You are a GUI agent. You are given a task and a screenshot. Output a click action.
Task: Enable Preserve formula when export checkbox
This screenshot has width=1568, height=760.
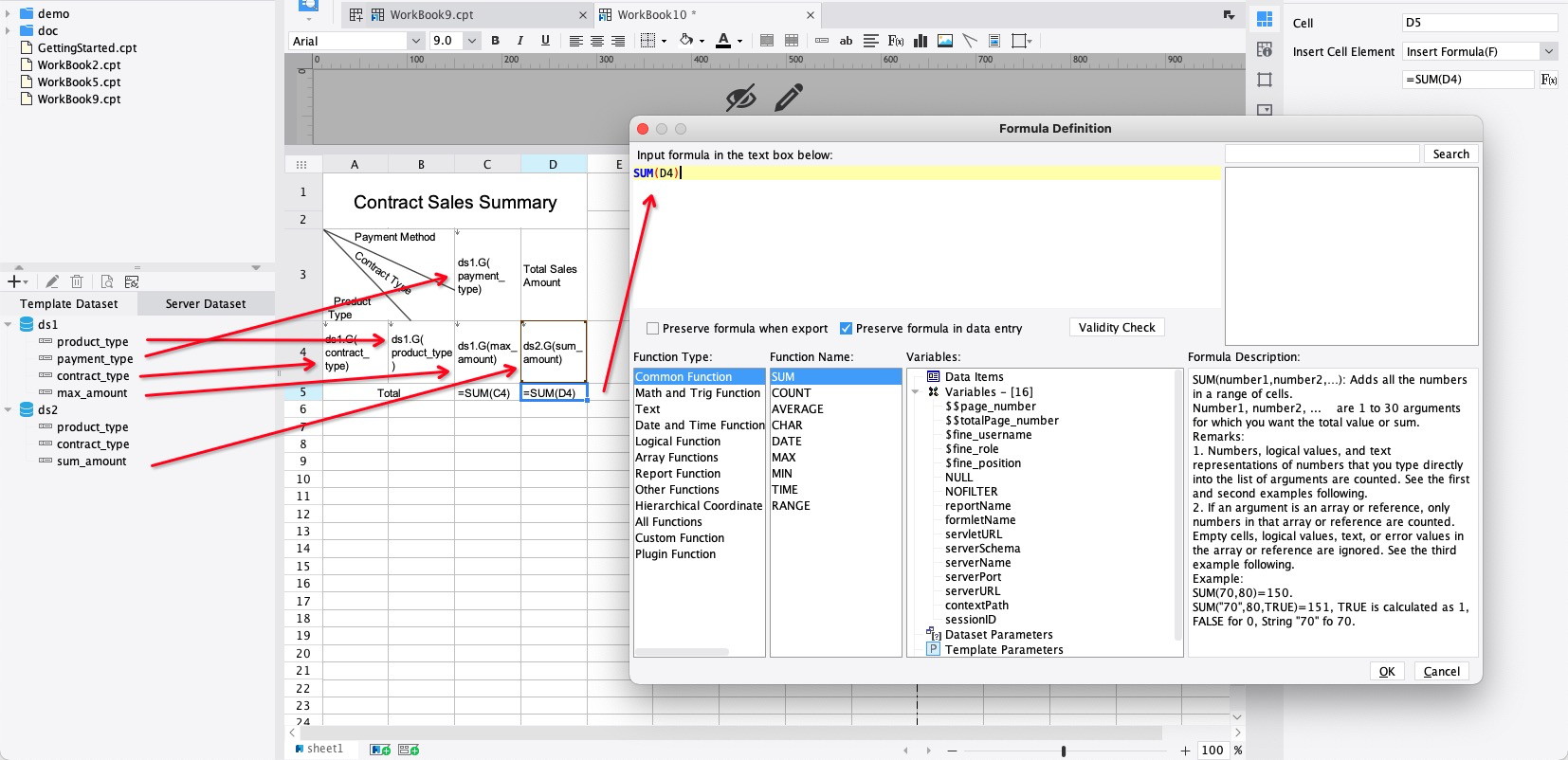[x=652, y=329]
